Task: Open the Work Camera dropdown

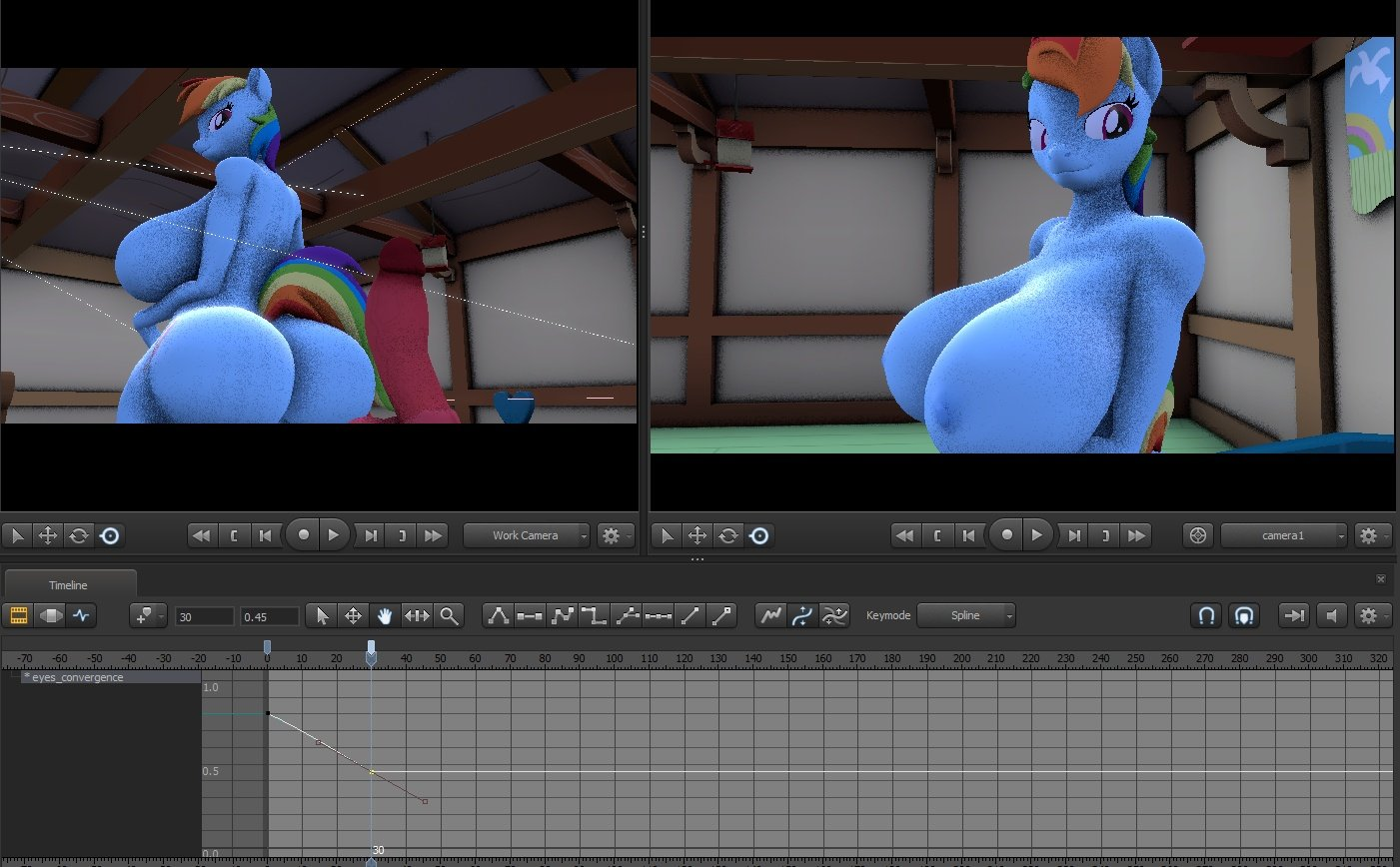Action: (527, 535)
